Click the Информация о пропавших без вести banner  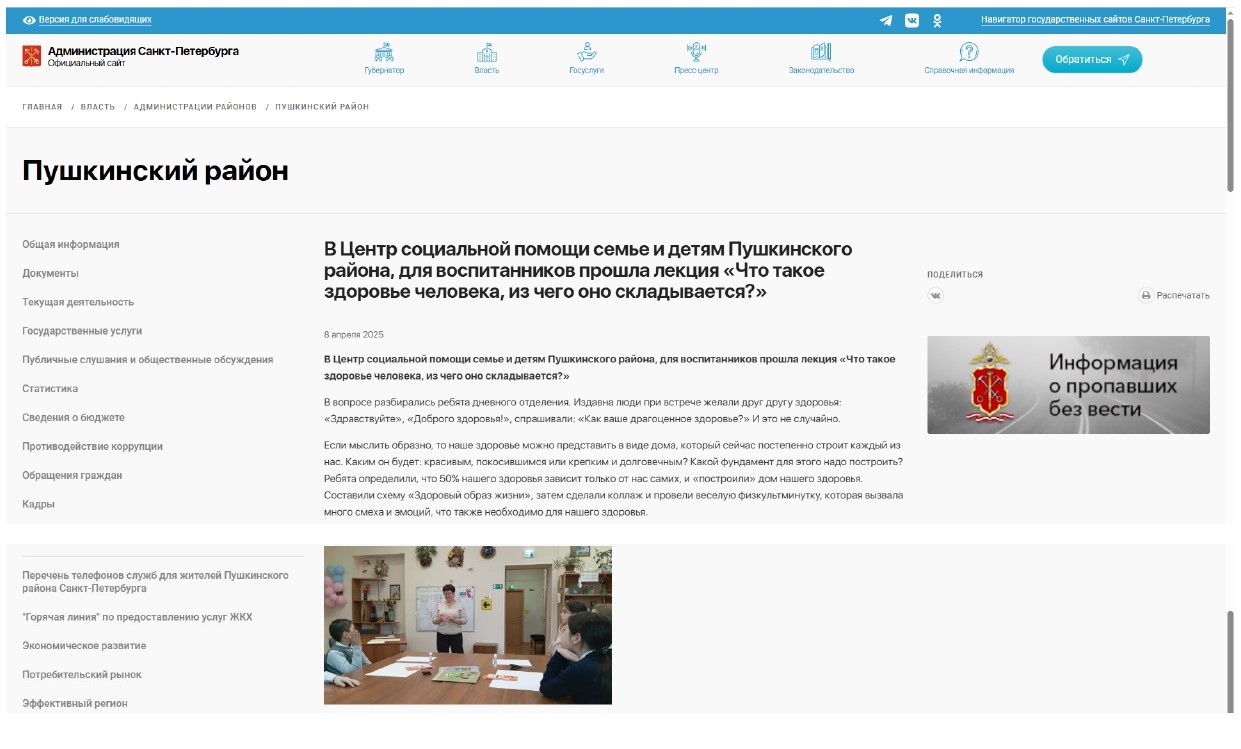1068,385
